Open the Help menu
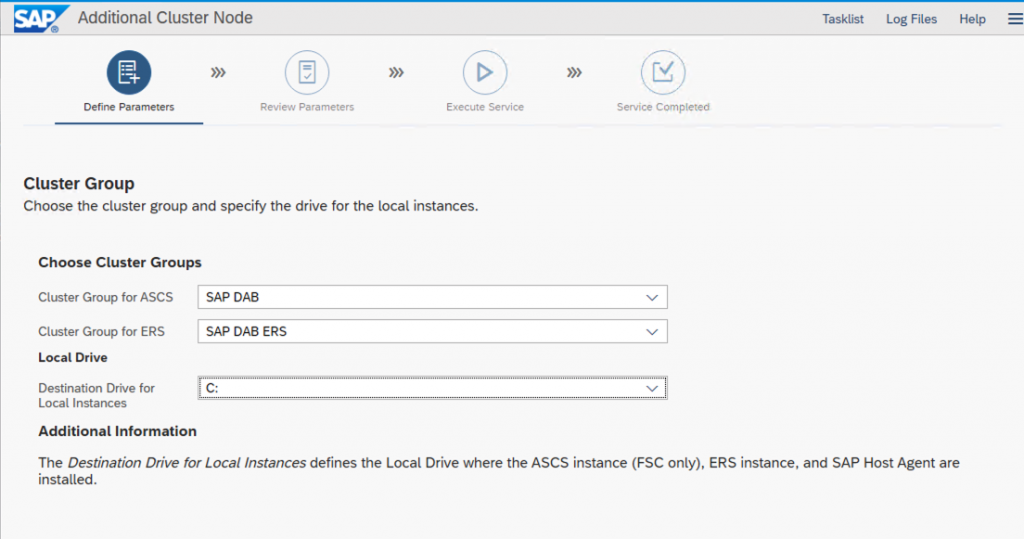The image size is (1024, 539). click(x=972, y=19)
